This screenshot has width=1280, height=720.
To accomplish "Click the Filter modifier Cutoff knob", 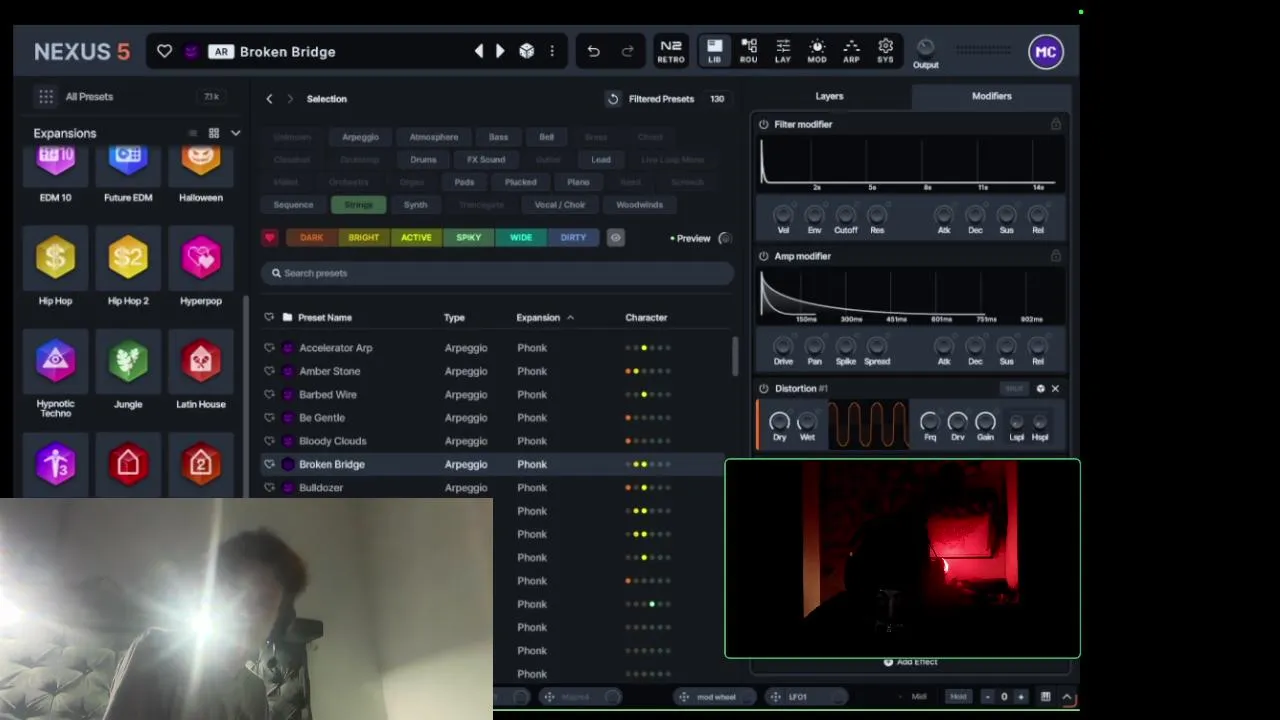I will point(846,214).
